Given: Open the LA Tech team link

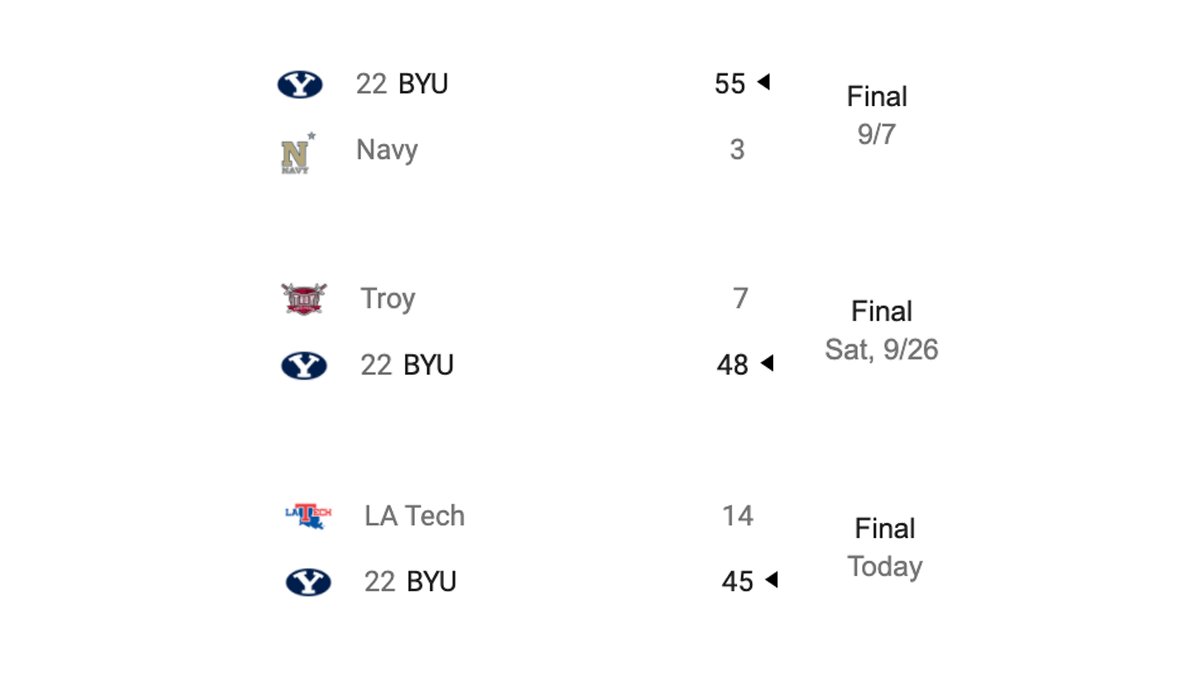Looking at the screenshot, I should (415, 516).
